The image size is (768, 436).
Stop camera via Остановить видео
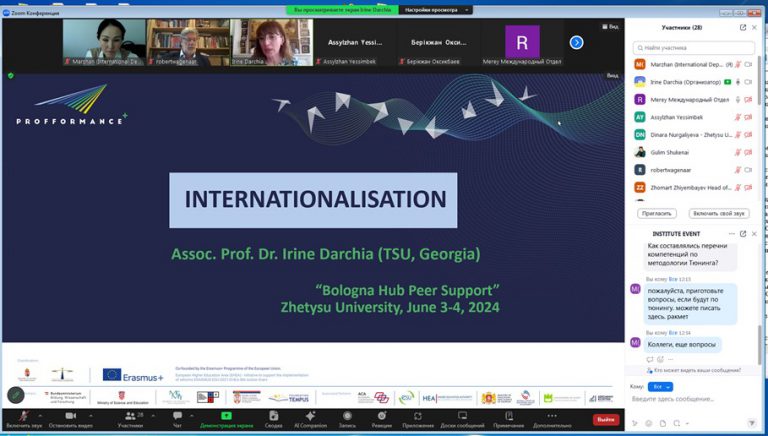pyautogui.click(x=70, y=417)
